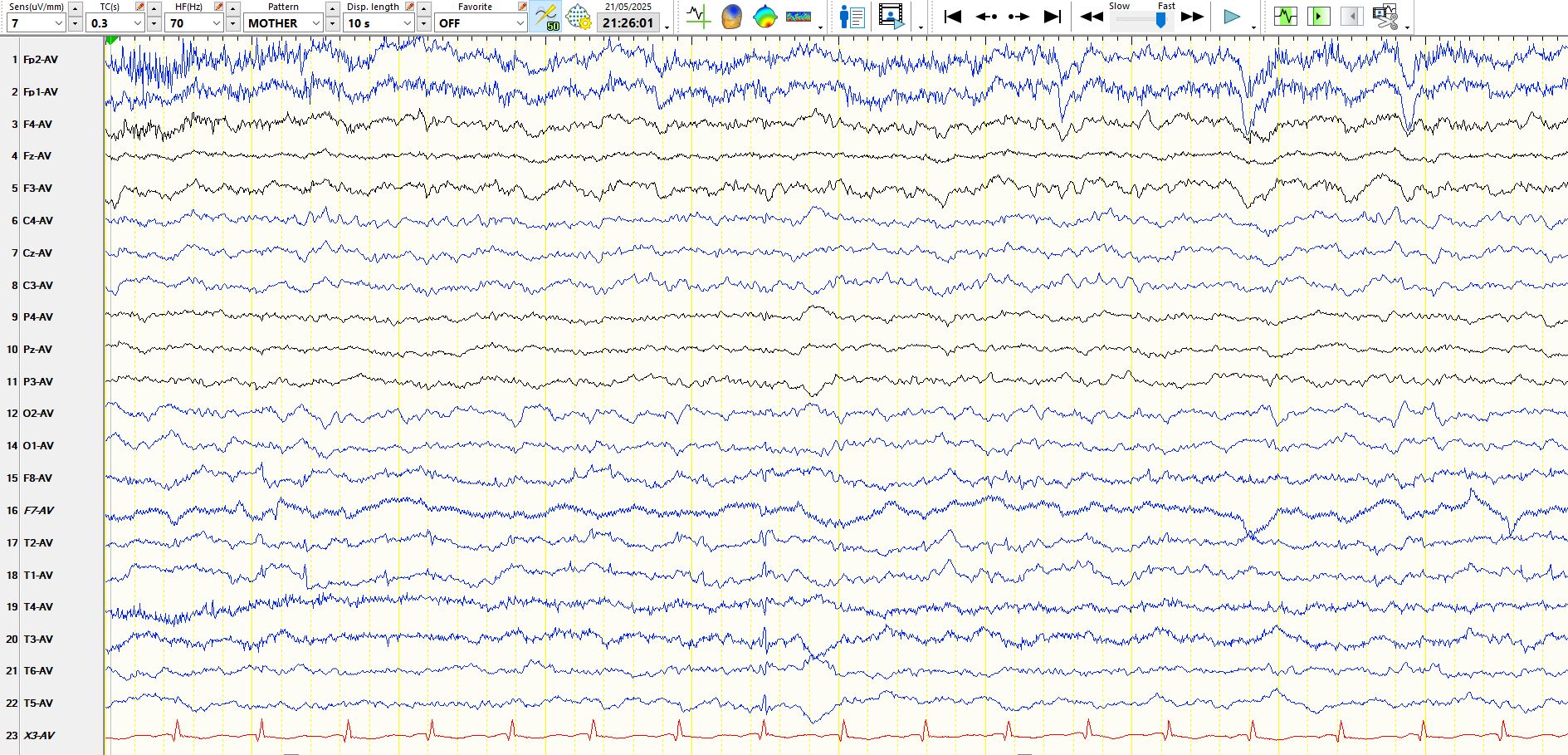
Task: Select the T6-AV channel label
Action: tap(38, 671)
